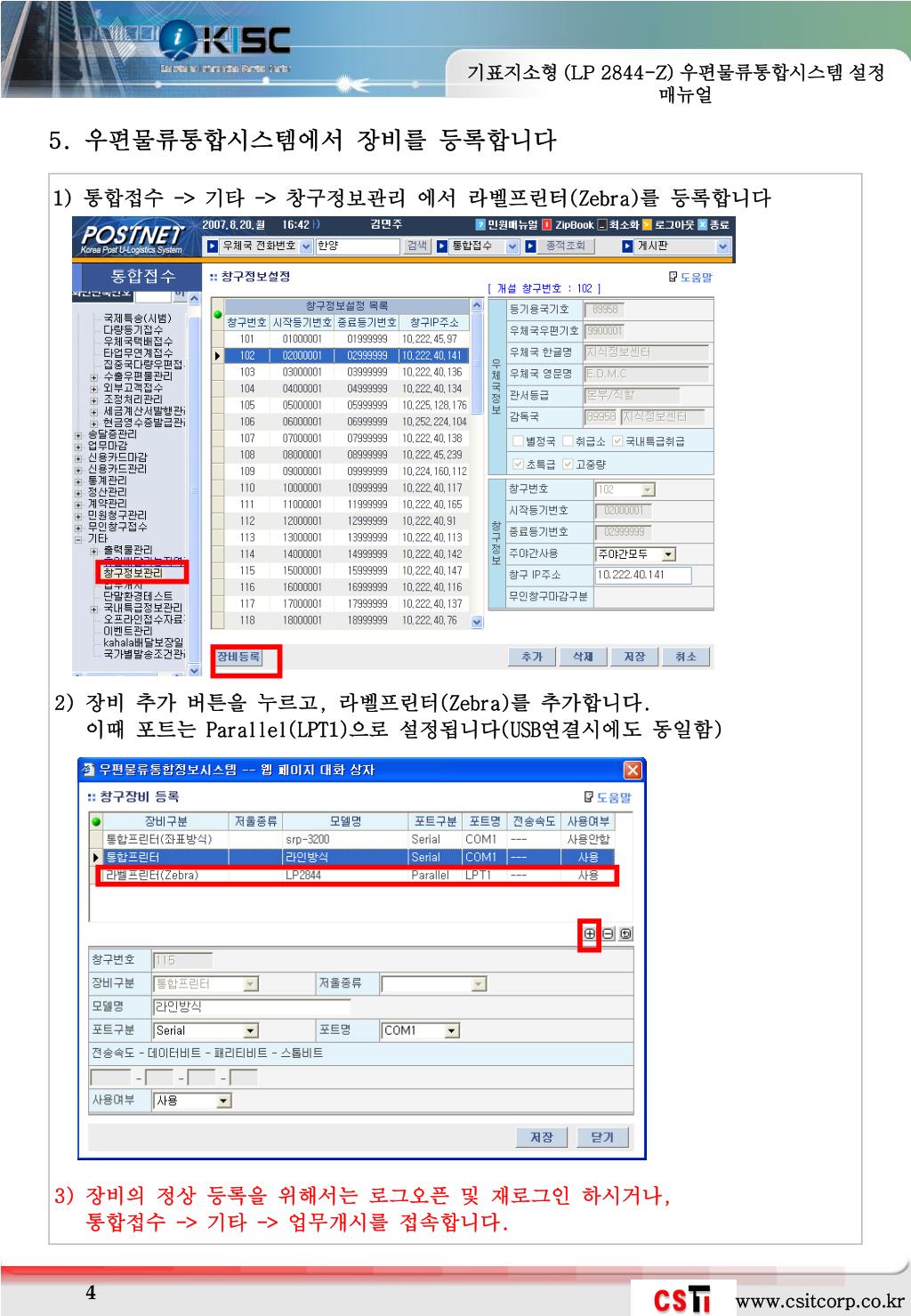911x1316 pixels.
Task: Click the 창구정보설정 list scroll-up arrow
Action: (477, 306)
